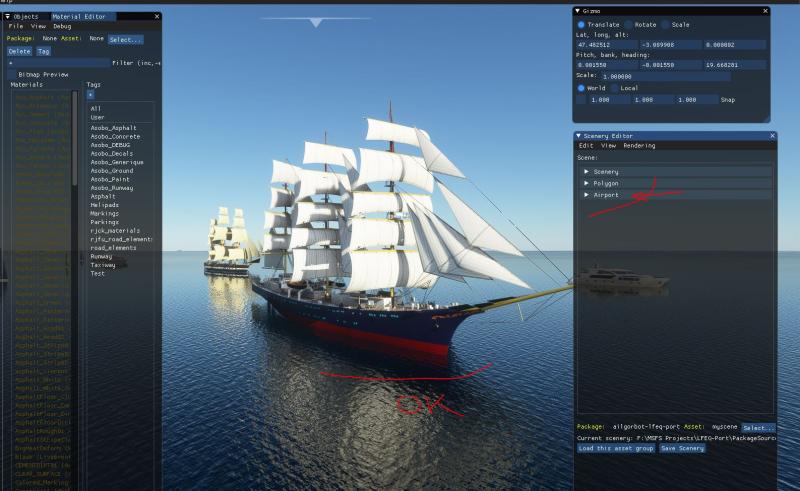800x491 pixels.
Task: Select the Rotate gizmo mode
Action: (629, 24)
